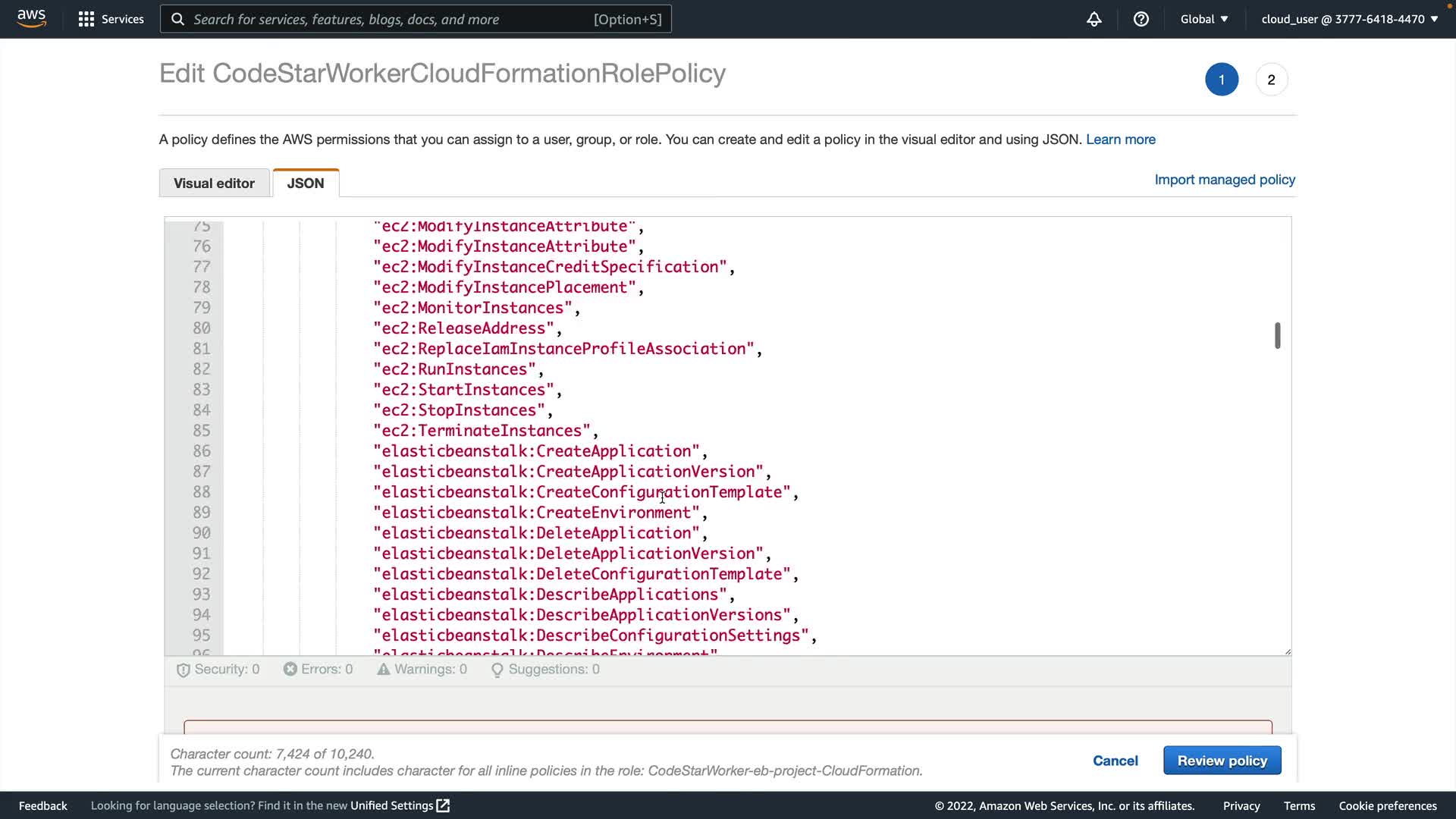Select the JSON tab
Viewport: 1456px width, 819px height.
click(306, 184)
